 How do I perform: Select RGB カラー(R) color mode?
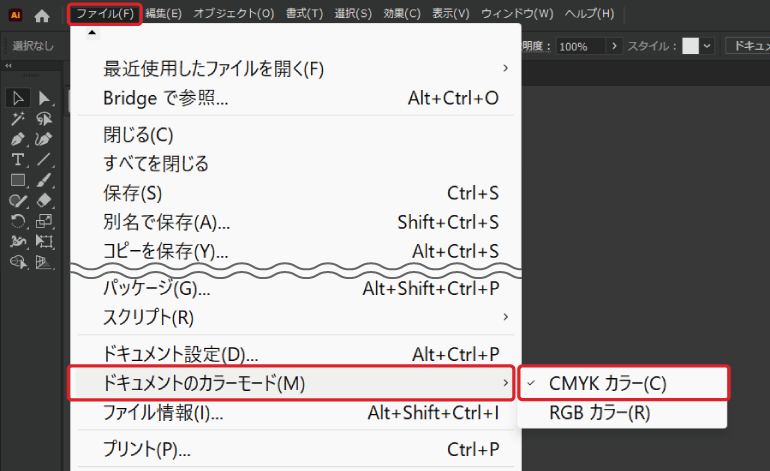(624, 413)
